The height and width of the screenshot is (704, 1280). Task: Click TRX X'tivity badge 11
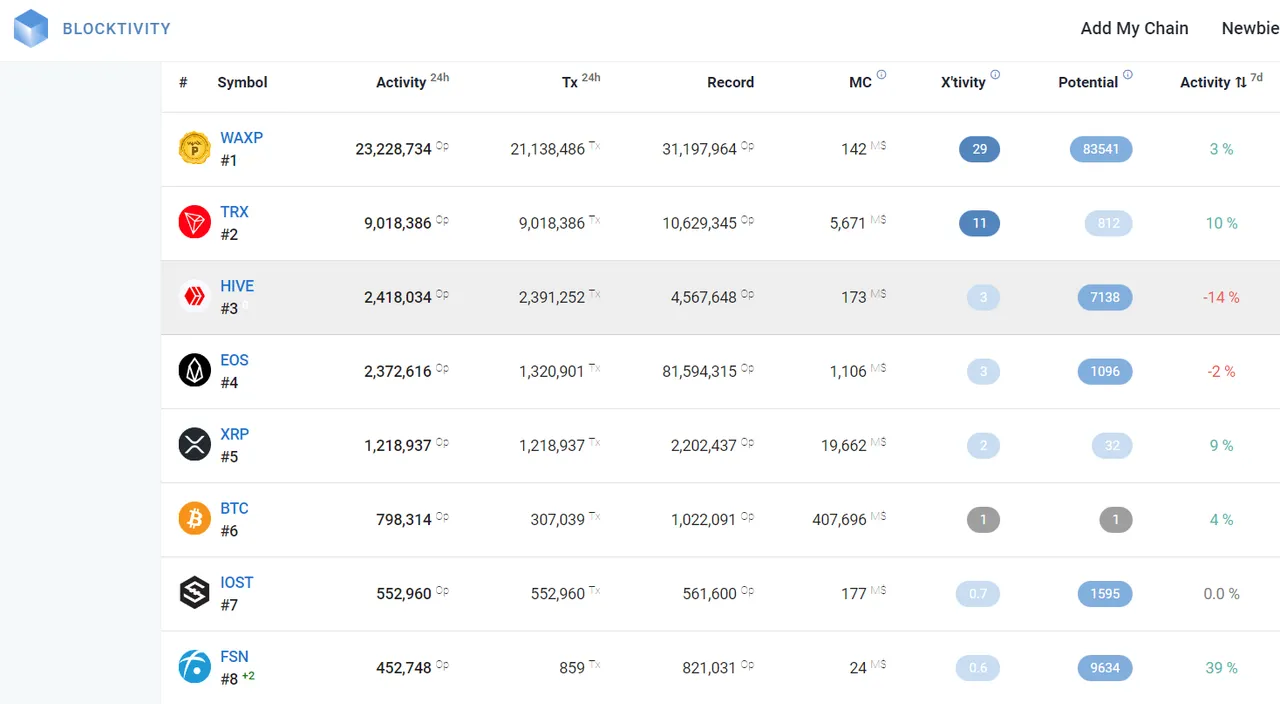[979, 223]
